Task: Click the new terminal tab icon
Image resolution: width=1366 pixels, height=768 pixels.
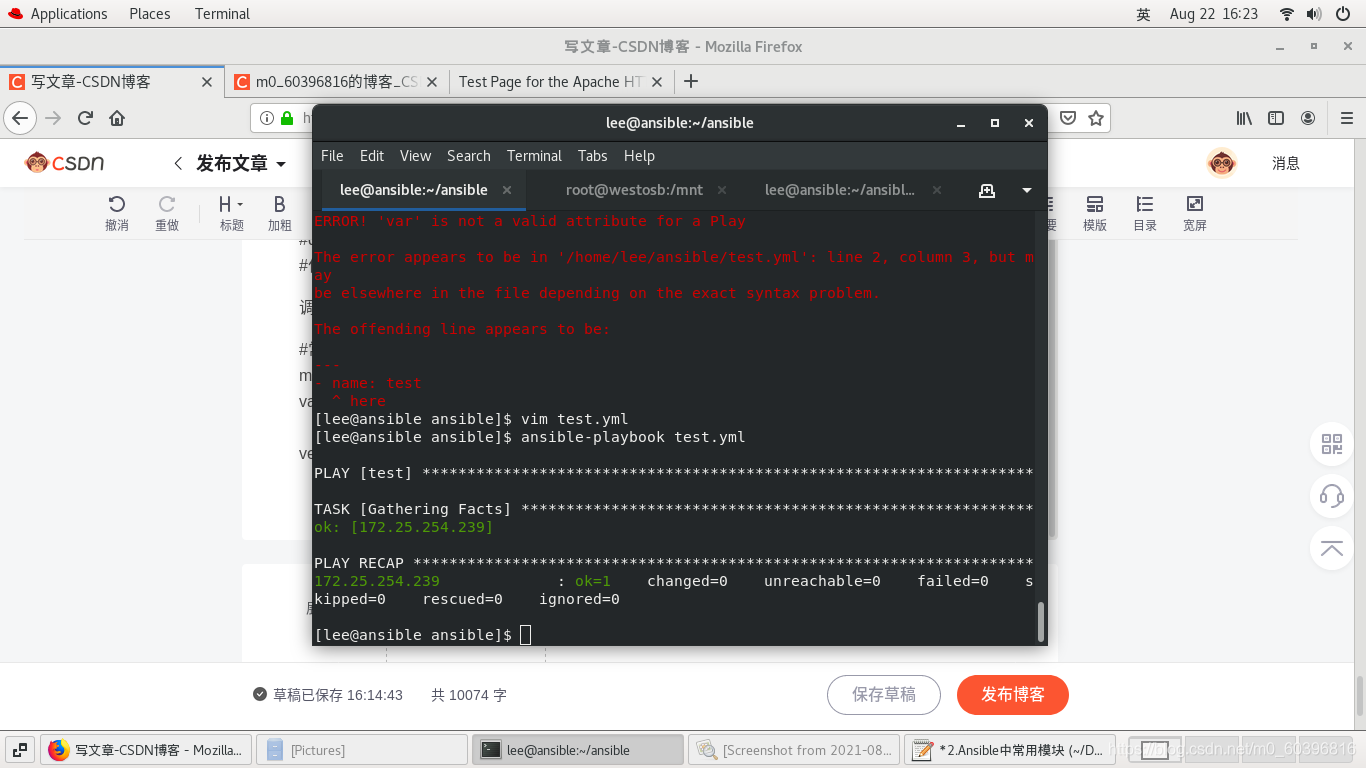Action: pos(987,190)
